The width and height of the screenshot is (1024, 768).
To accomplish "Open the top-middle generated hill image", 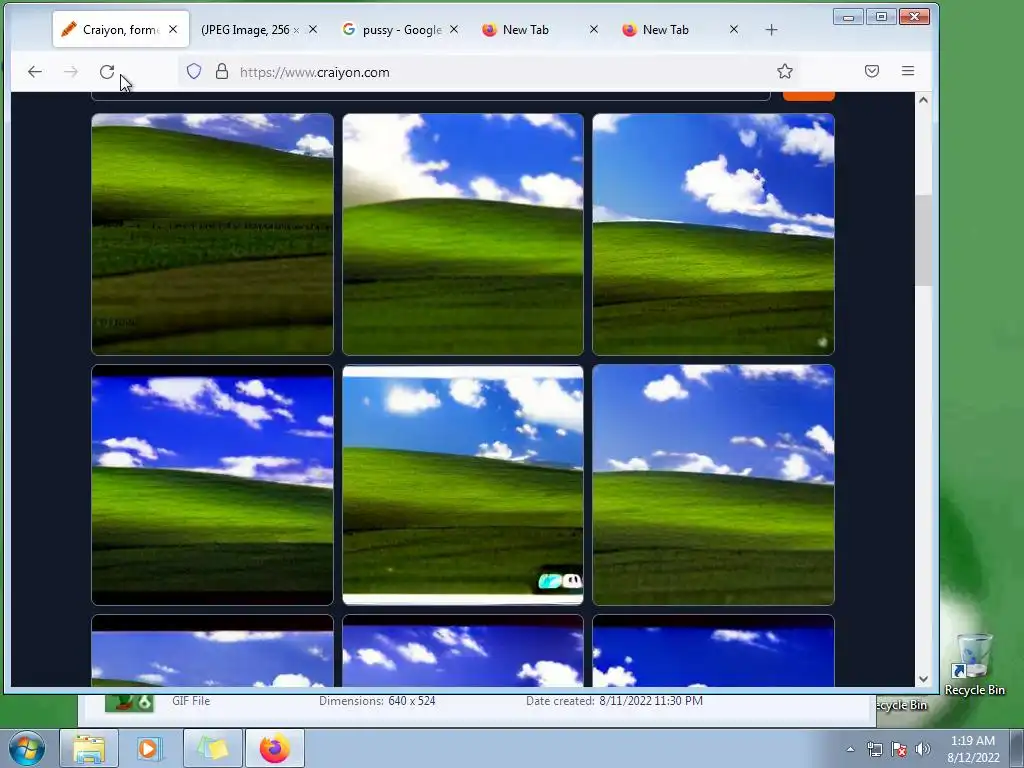I will [x=463, y=234].
